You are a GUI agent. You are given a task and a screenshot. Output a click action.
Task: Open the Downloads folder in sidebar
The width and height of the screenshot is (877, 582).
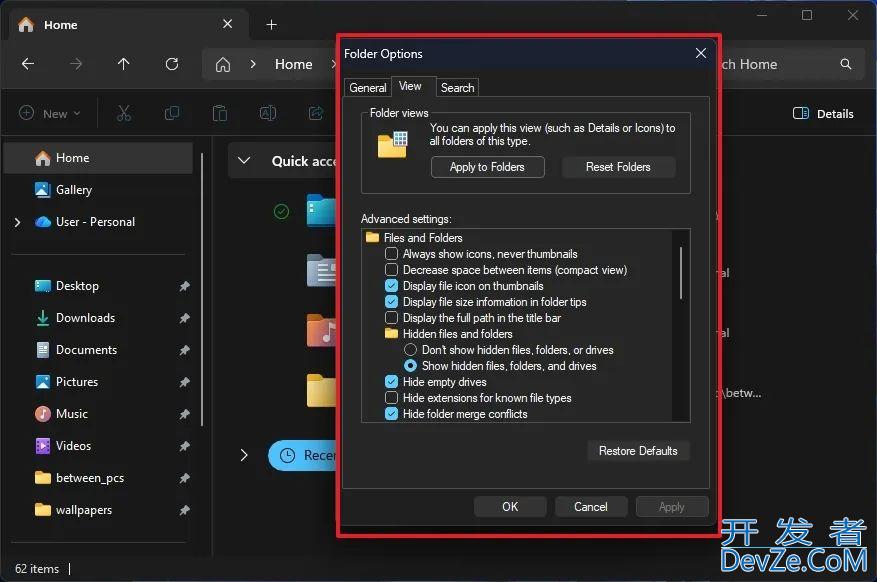(x=85, y=318)
